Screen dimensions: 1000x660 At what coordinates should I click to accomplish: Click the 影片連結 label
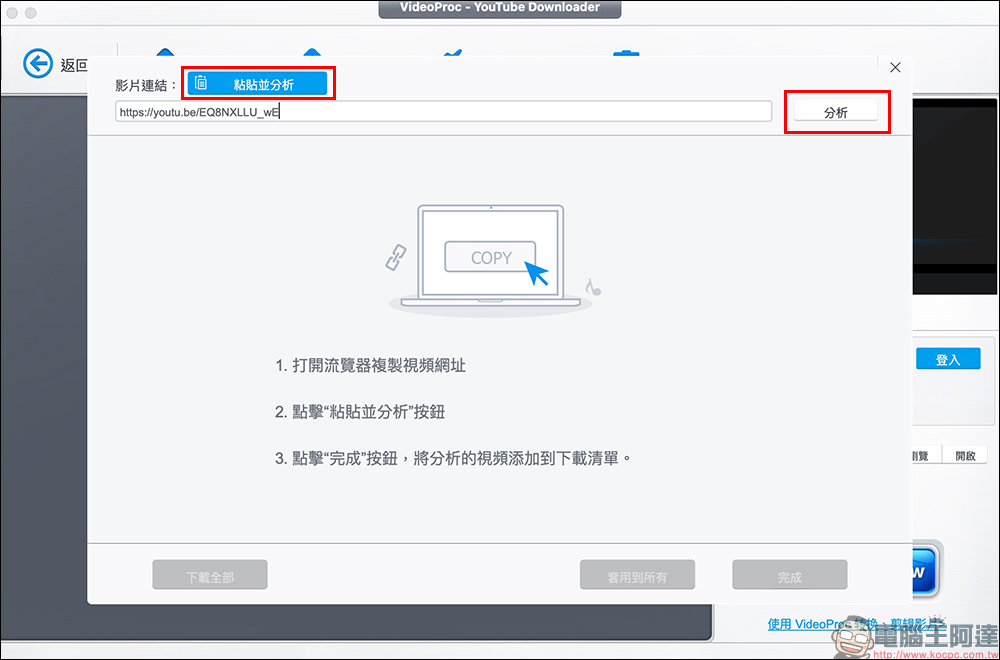(x=146, y=85)
